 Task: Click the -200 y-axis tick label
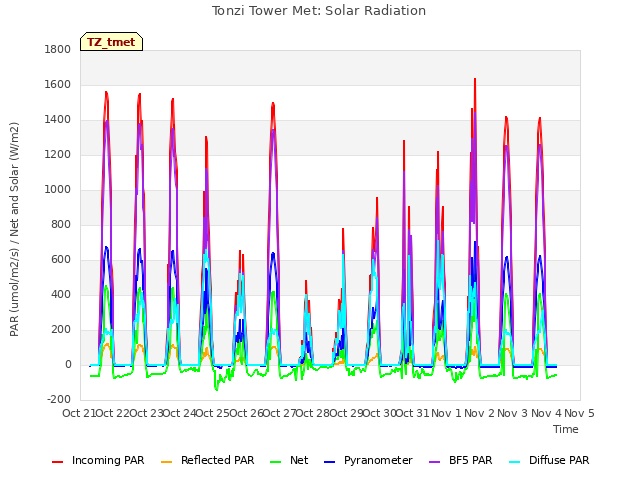pos(59,400)
